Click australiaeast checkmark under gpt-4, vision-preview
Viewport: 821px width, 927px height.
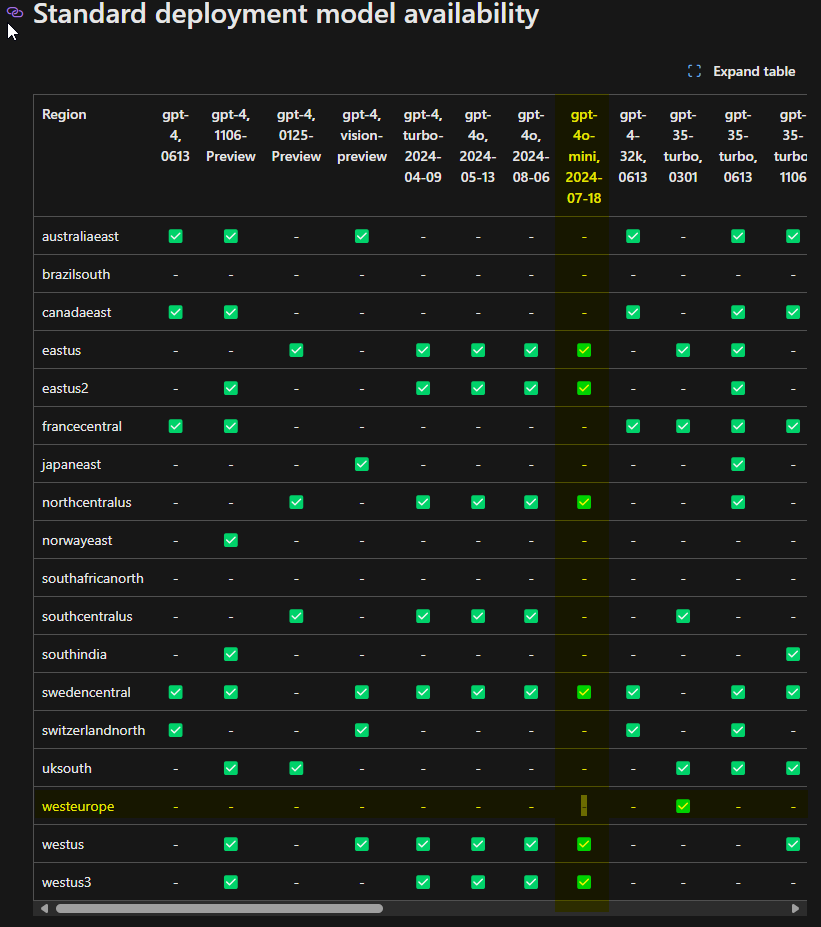[362, 236]
